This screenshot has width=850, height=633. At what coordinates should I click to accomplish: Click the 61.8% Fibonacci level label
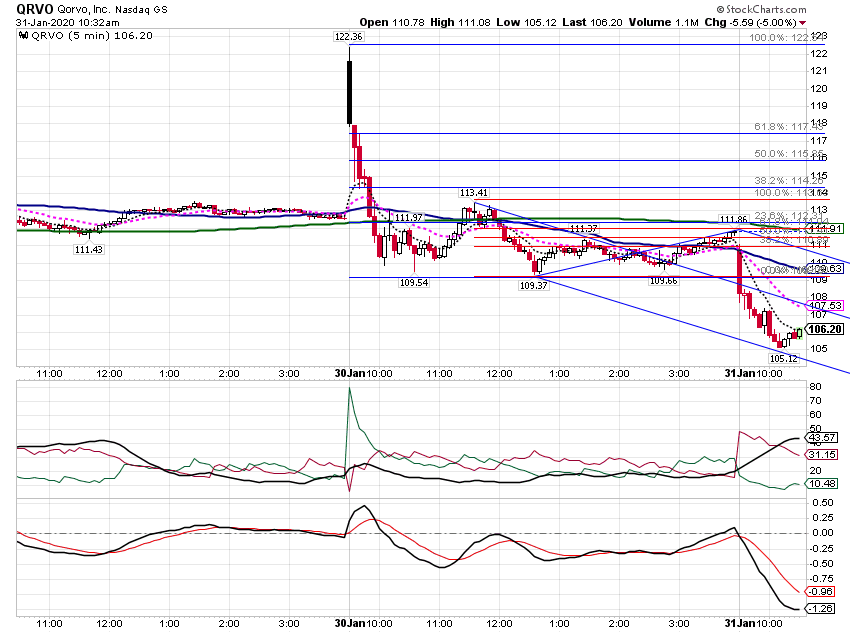789,127
